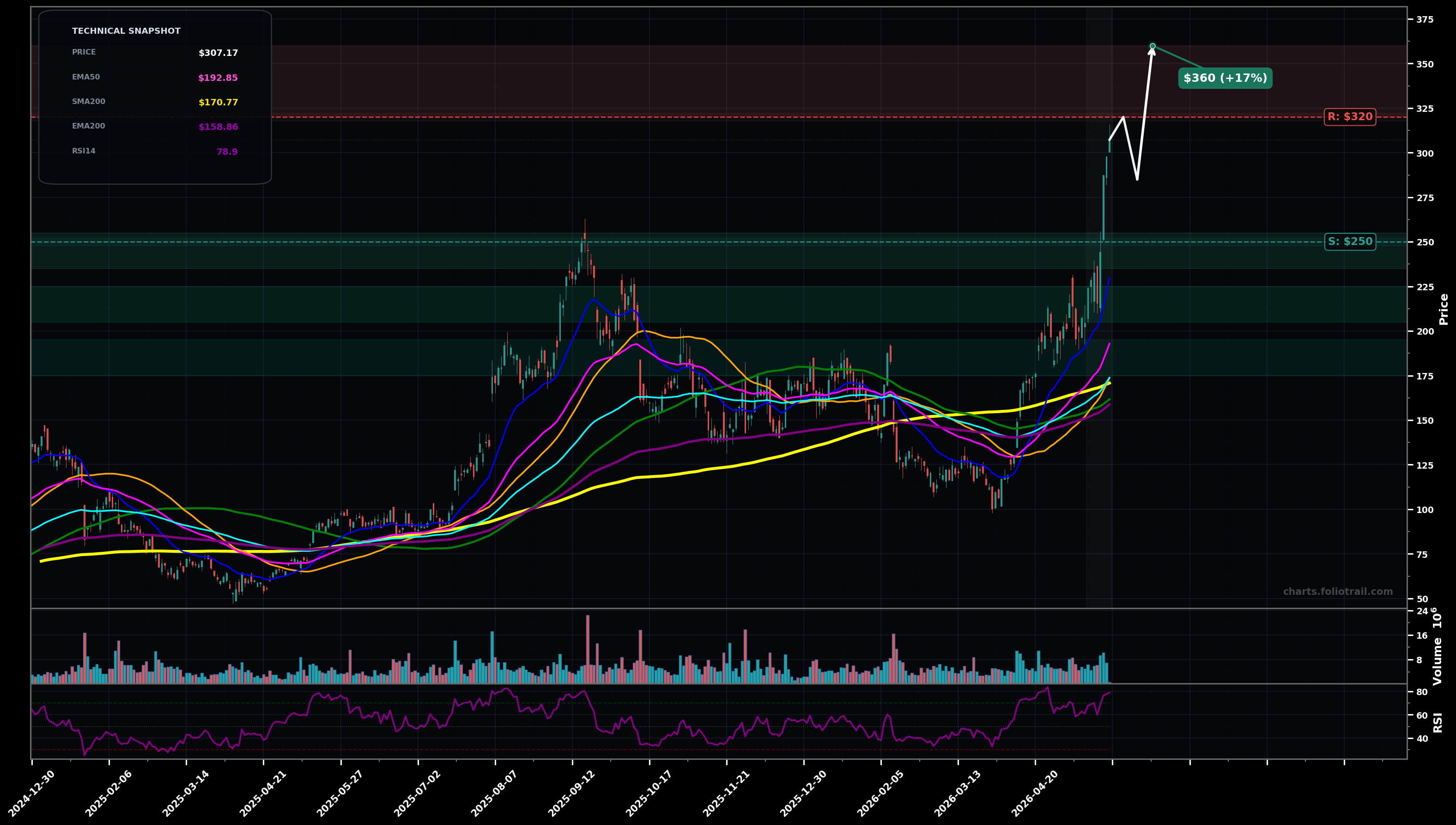The width and height of the screenshot is (1456, 825).
Task: Click the S: $250 support label
Action: coord(1350,242)
